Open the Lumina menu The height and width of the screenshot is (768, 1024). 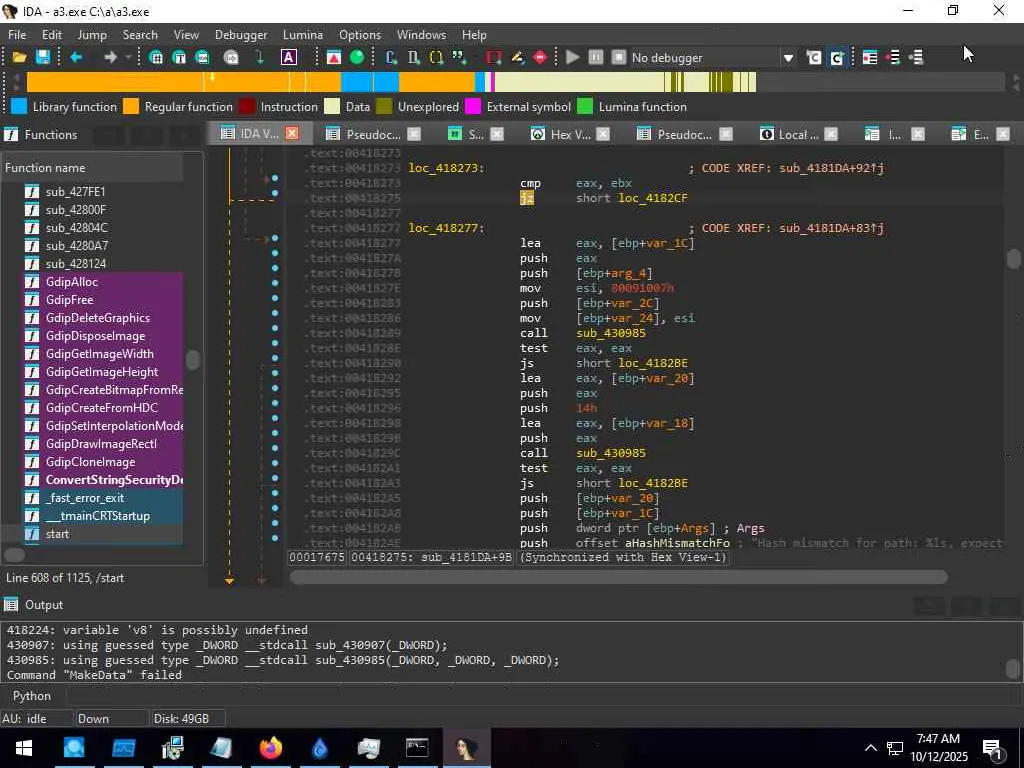(303, 34)
